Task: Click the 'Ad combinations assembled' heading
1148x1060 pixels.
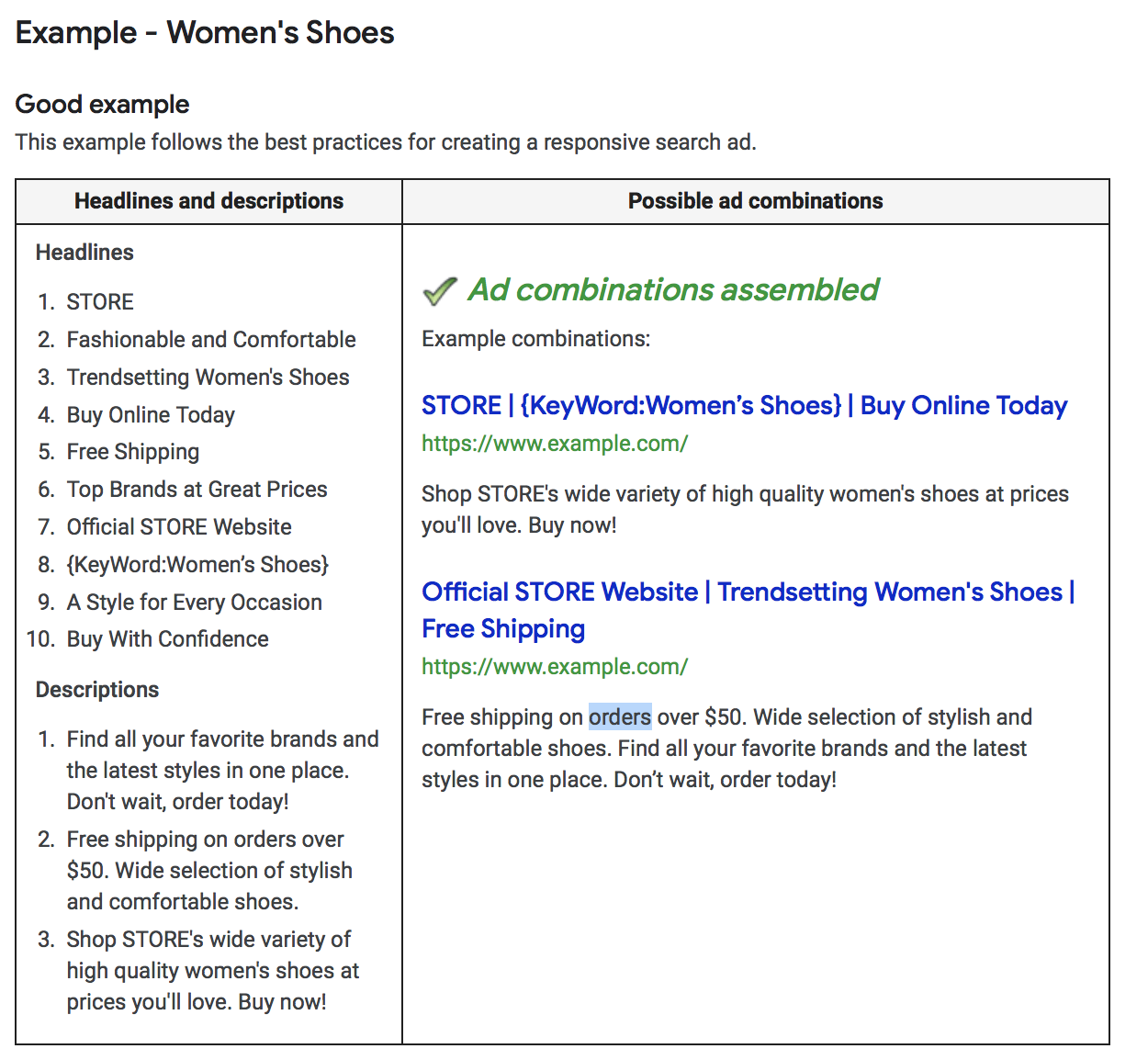Action: 674,290
